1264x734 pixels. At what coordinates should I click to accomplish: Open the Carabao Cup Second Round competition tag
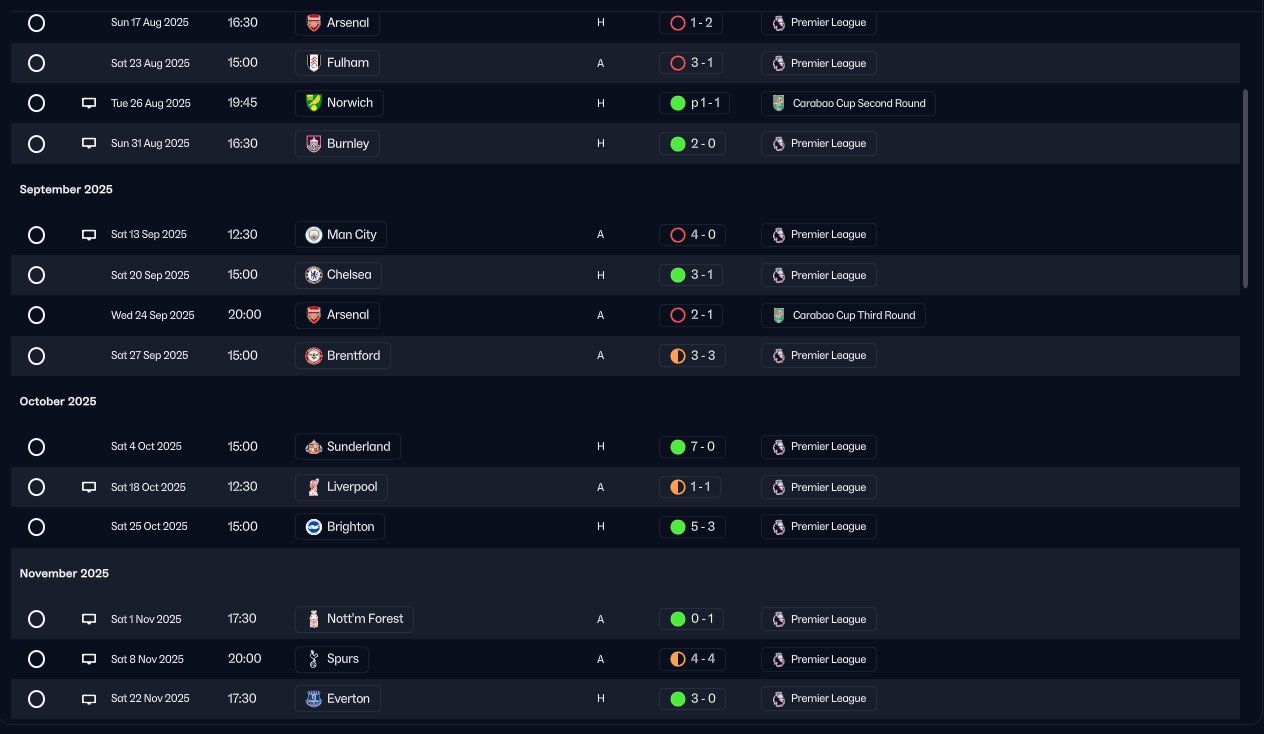(x=848, y=103)
